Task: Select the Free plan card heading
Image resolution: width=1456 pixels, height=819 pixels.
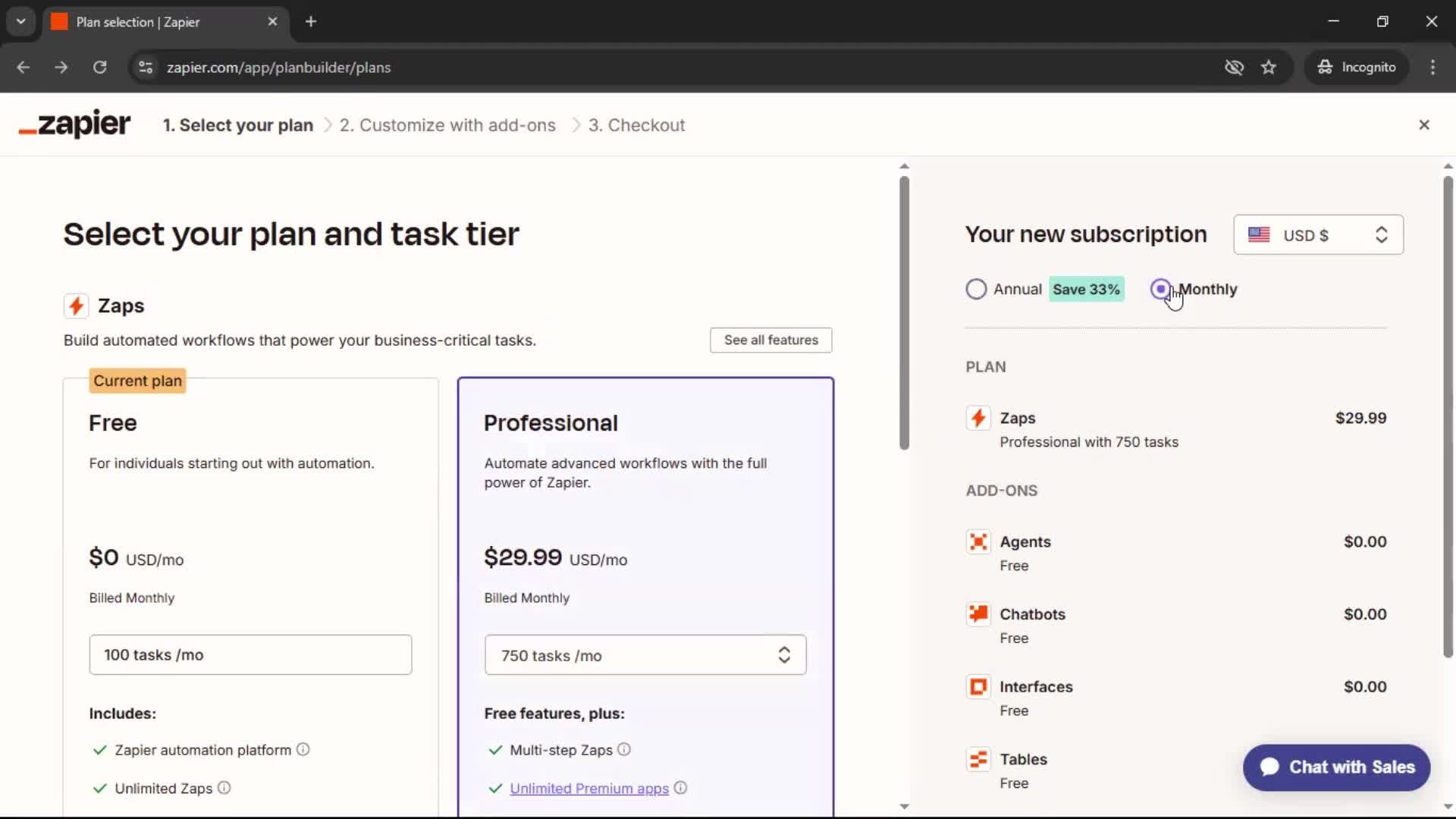Action: (113, 422)
